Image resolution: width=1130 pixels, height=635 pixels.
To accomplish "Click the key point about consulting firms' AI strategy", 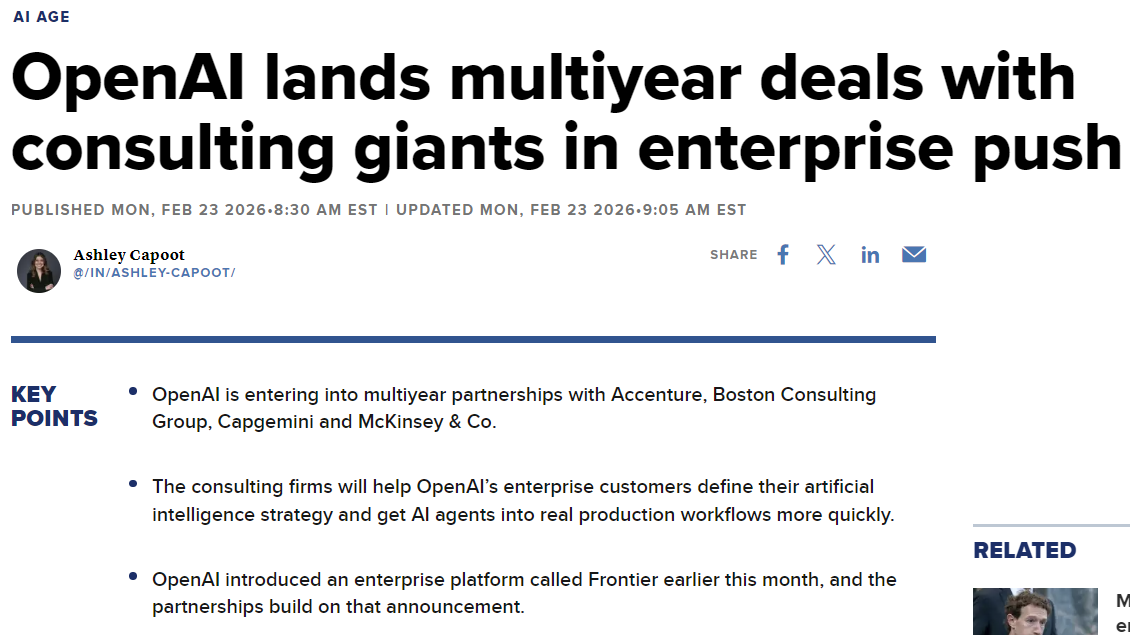I will point(522,501).
